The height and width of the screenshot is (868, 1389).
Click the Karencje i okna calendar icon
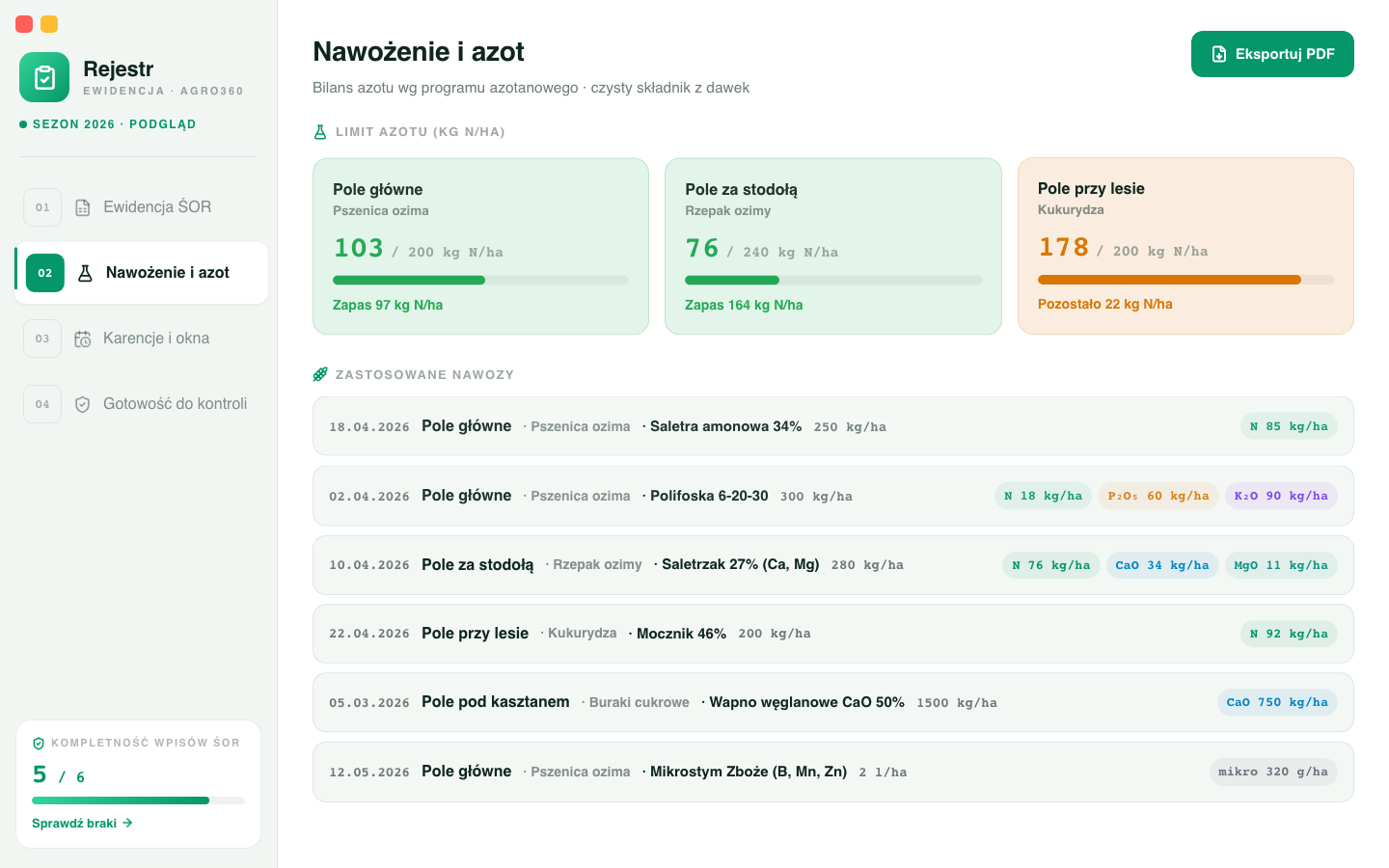pyautogui.click(x=83, y=339)
